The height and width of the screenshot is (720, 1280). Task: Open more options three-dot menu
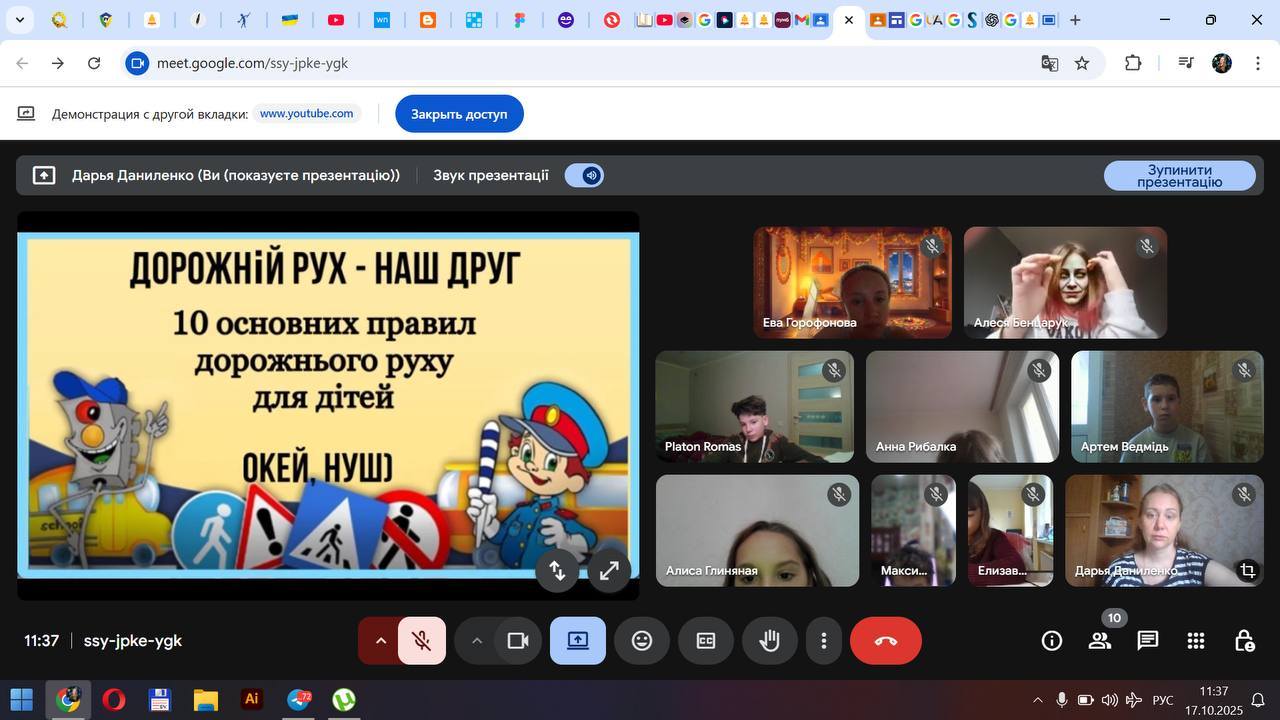824,641
